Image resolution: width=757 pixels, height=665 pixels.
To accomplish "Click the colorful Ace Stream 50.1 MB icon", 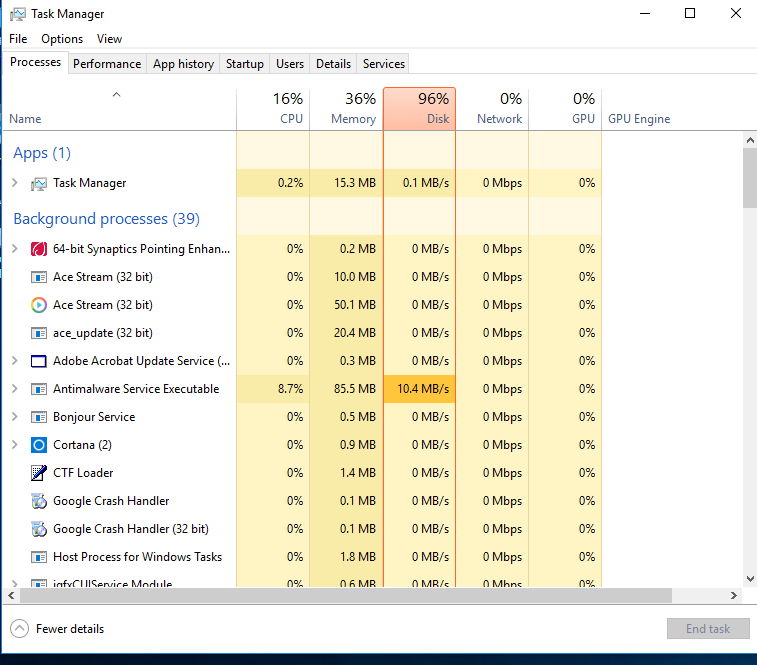I will (39, 305).
